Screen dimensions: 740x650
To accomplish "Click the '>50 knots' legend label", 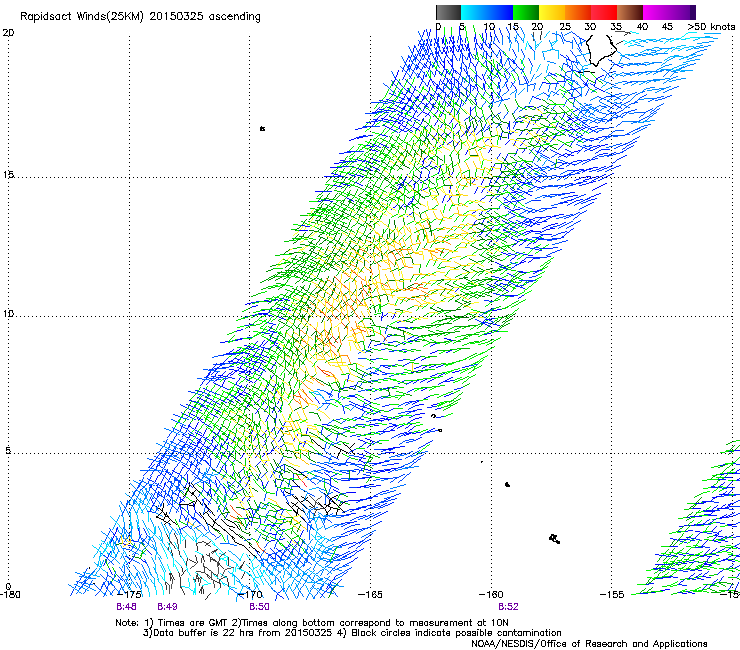I will pos(711,27).
